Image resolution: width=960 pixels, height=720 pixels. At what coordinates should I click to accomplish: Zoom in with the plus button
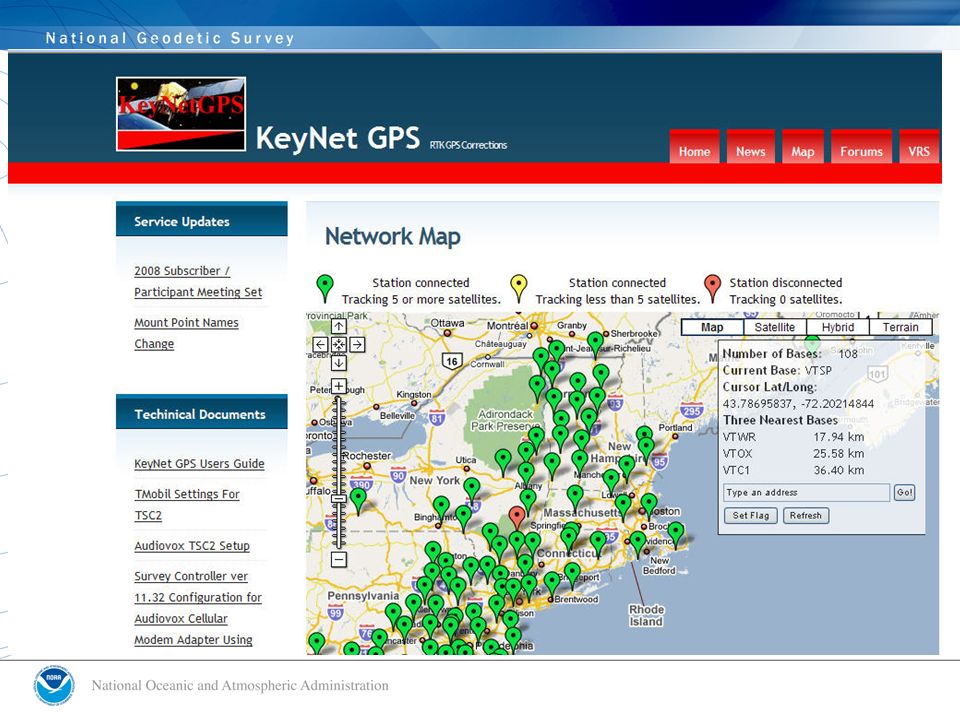[339, 386]
